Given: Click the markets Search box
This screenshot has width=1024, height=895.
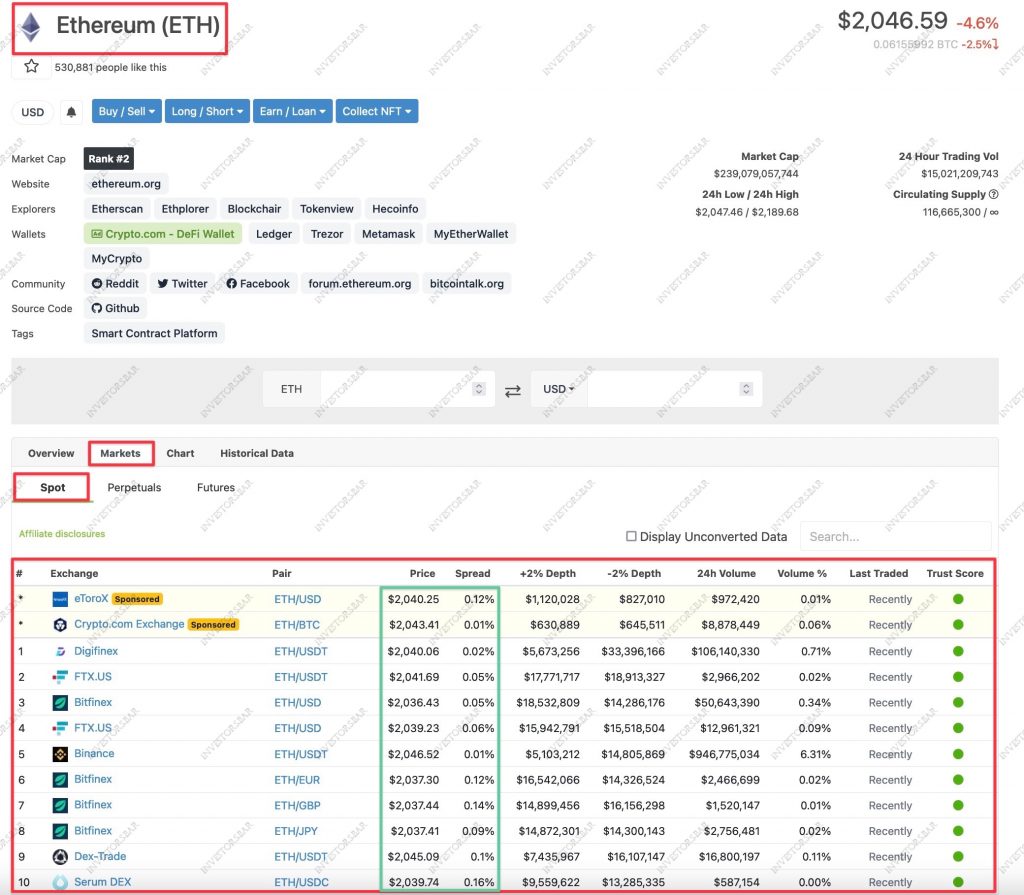Looking at the screenshot, I should [x=895, y=536].
